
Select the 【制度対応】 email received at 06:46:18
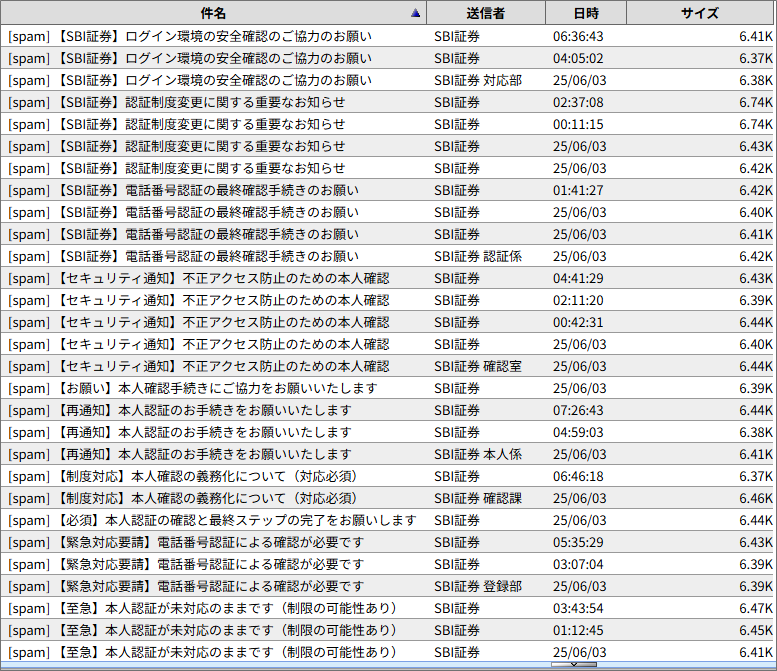[387, 476]
